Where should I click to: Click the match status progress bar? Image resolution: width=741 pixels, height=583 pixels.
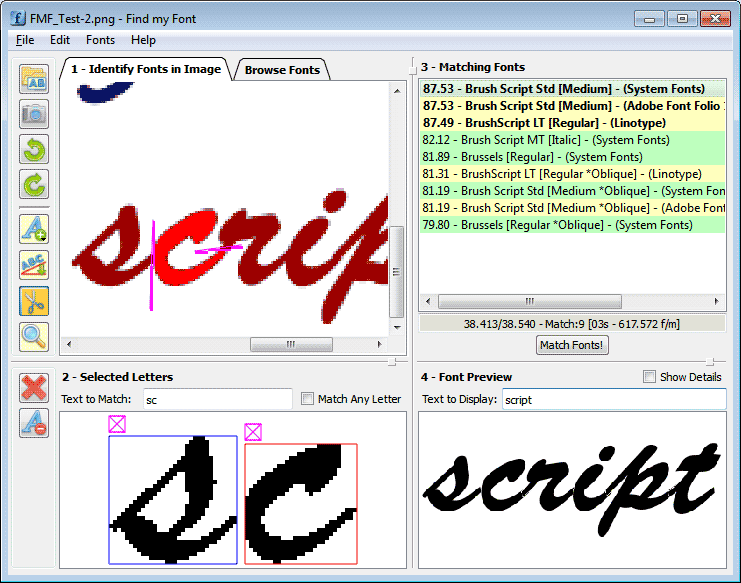coord(572,324)
